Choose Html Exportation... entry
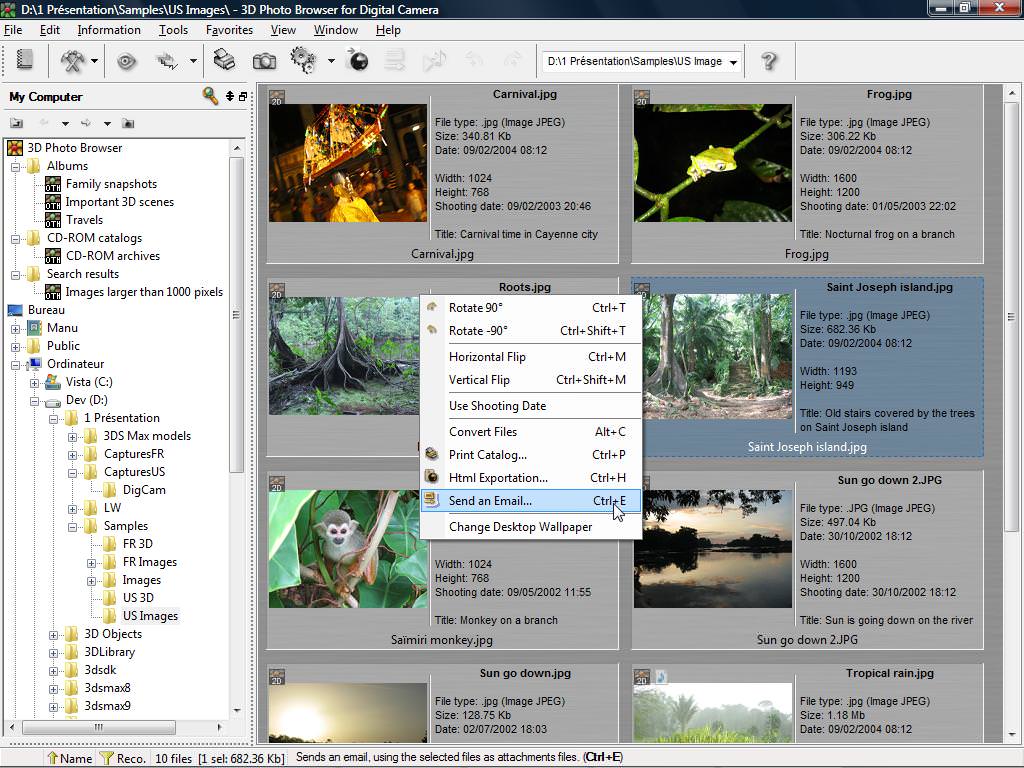 (530, 477)
